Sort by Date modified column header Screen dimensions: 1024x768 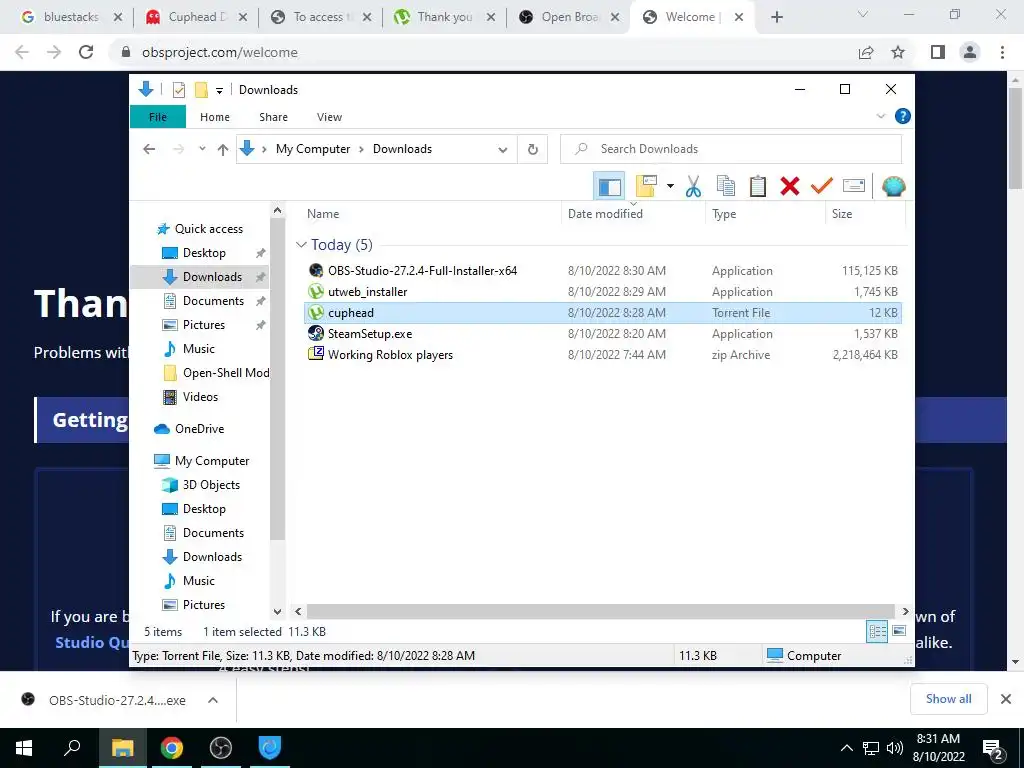pyautogui.click(x=605, y=214)
